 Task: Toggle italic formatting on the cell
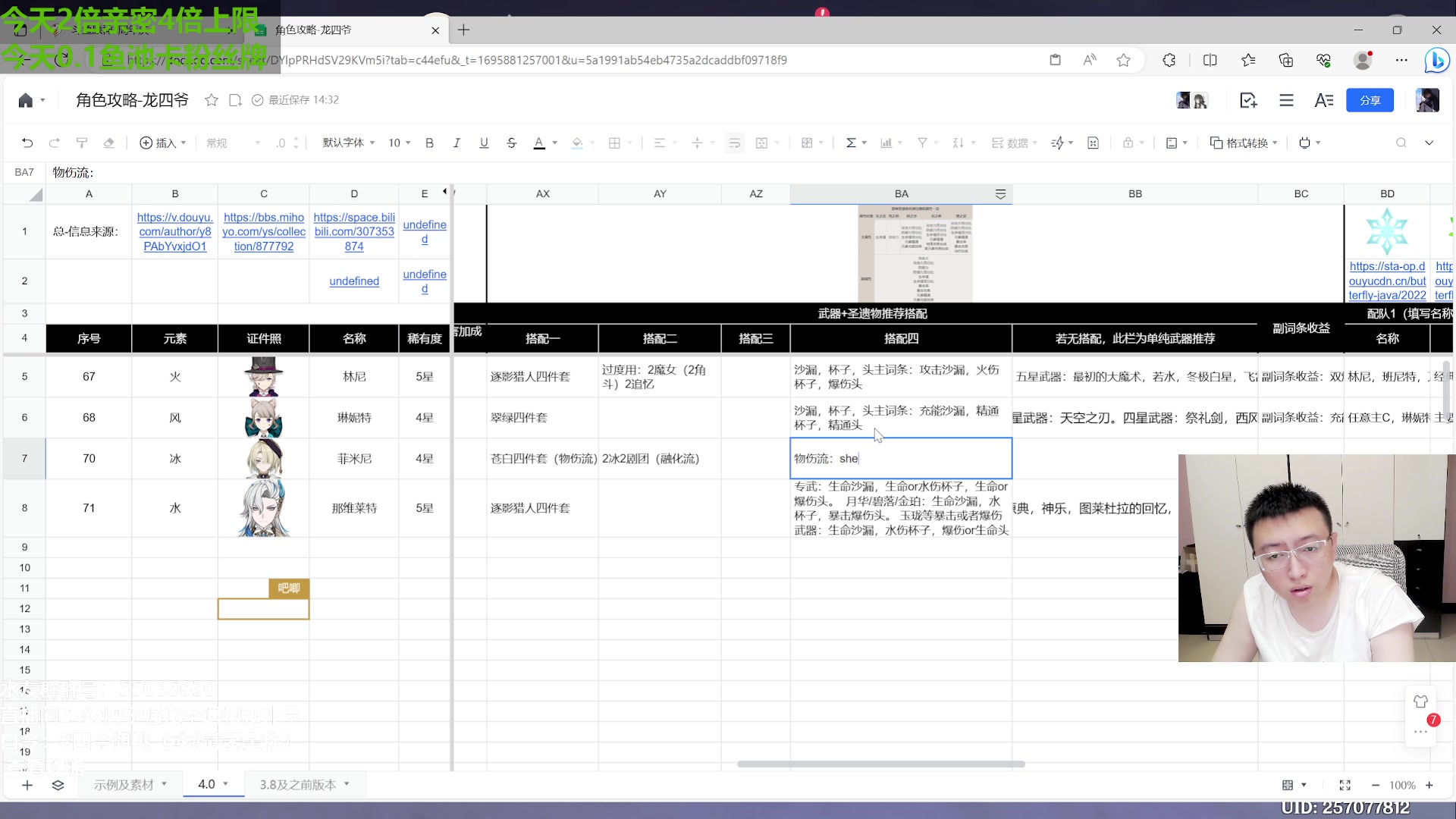[457, 143]
